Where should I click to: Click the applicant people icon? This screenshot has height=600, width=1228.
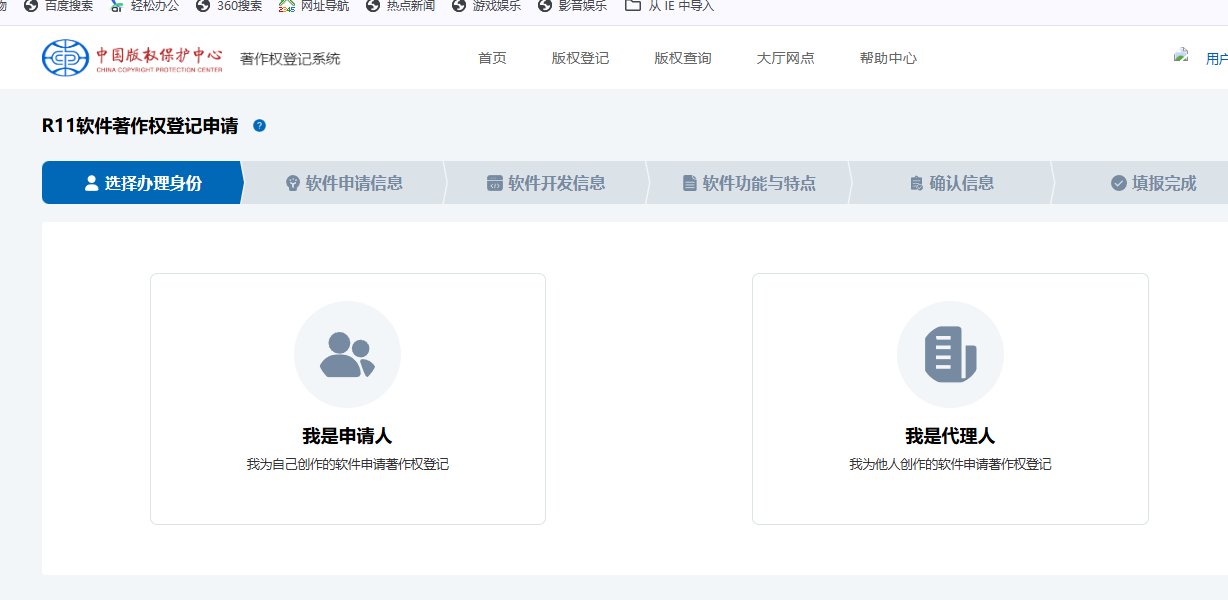347,355
